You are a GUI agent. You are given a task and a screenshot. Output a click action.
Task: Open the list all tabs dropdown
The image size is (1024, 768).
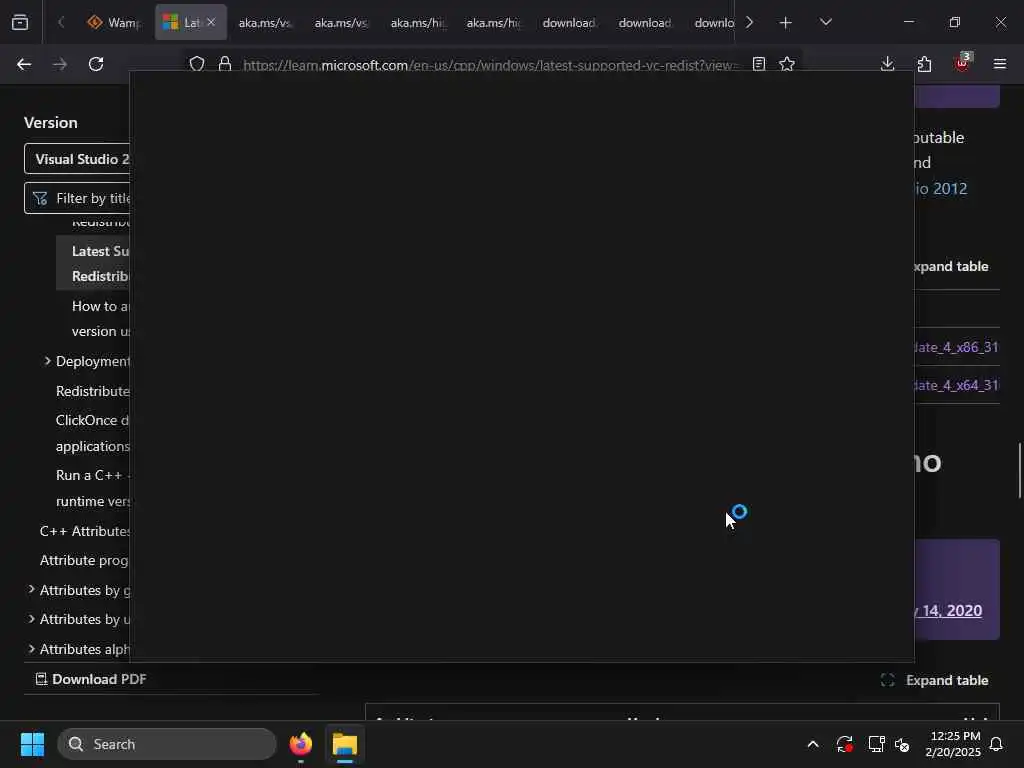825,22
